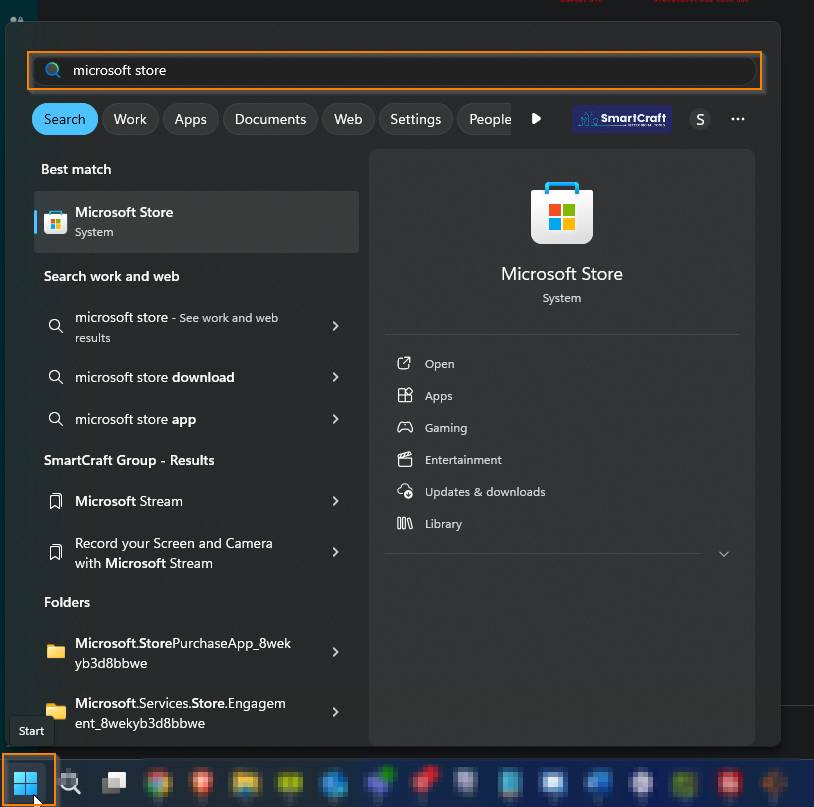Viewport: 814px width, 807px height.
Task: Click the SmartCraft organization logo
Action: pyautogui.click(x=622, y=119)
